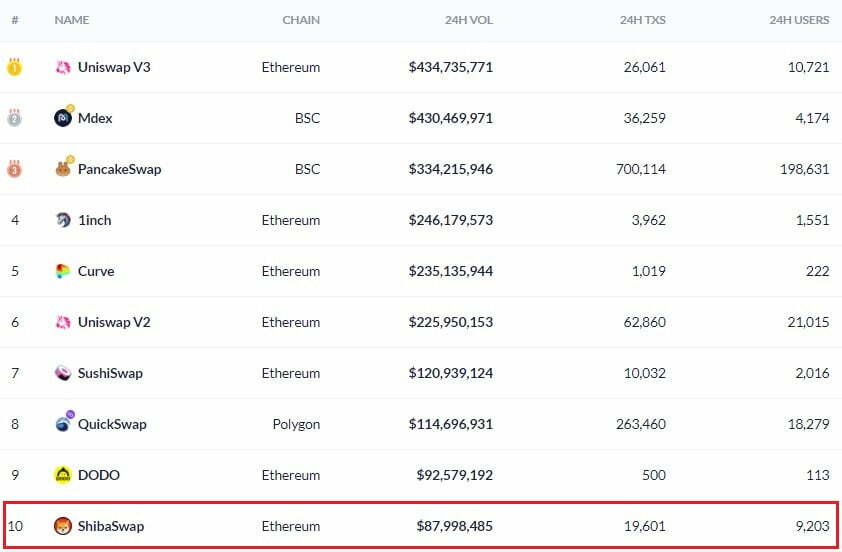Click the QuickSwap logo icon
Viewport: 842px width, 552px height.
(62, 424)
